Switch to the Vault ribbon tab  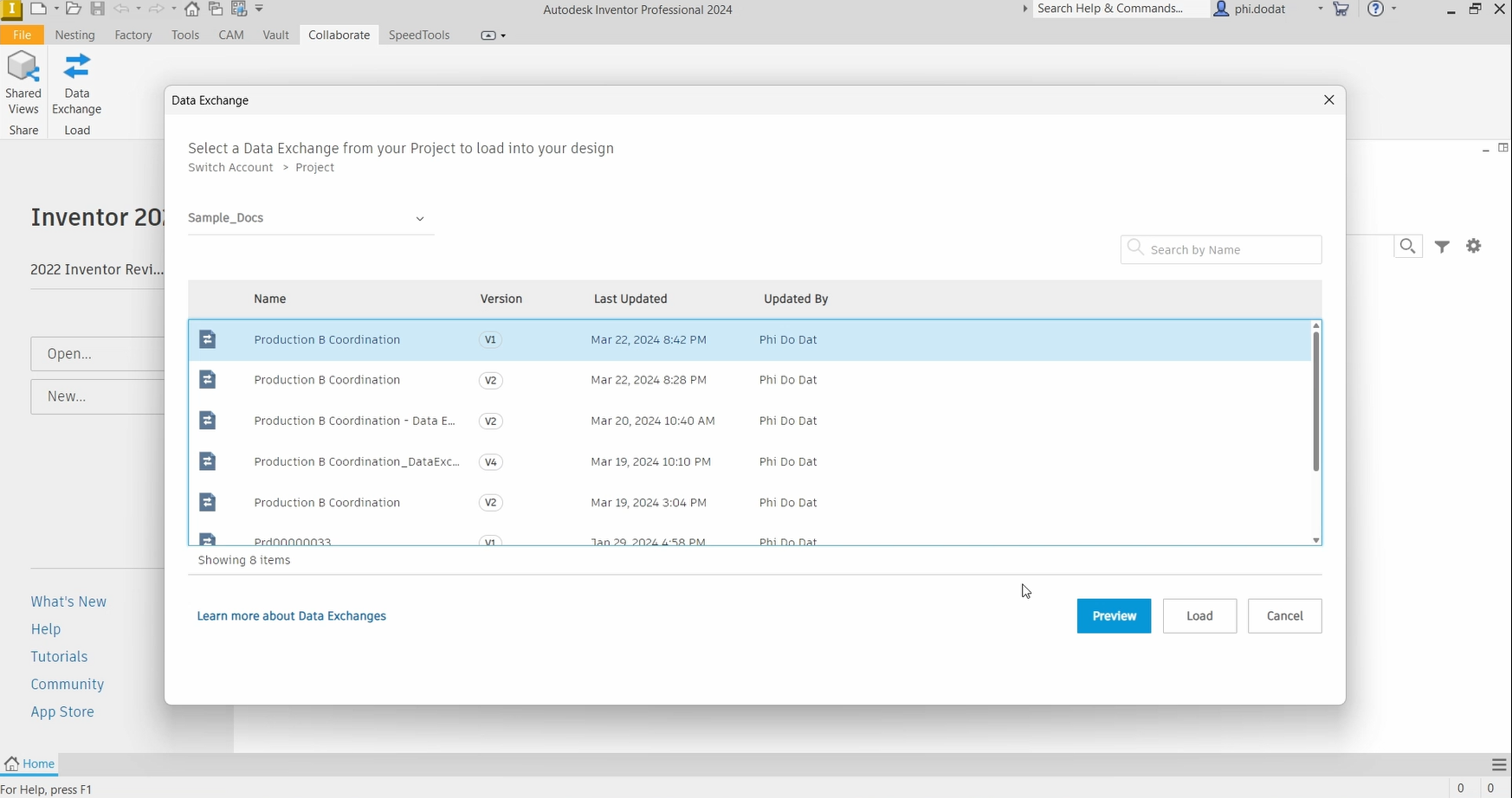click(x=276, y=35)
